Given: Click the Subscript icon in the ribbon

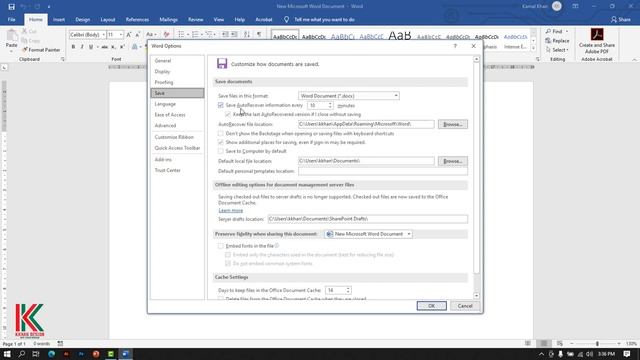Looking at the screenshot, I should (x=113, y=47).
